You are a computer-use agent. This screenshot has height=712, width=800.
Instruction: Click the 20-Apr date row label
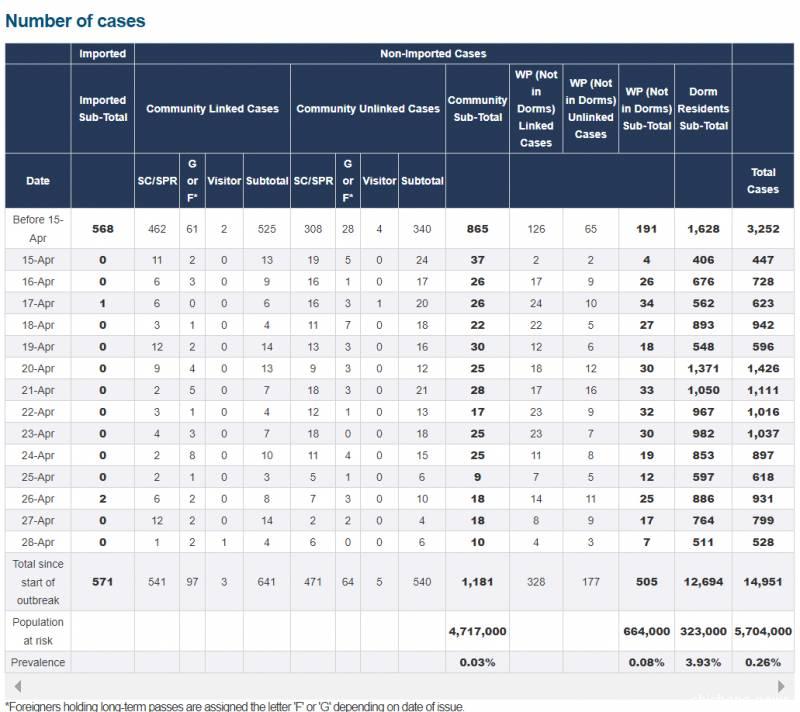click(x=38, y=369)
